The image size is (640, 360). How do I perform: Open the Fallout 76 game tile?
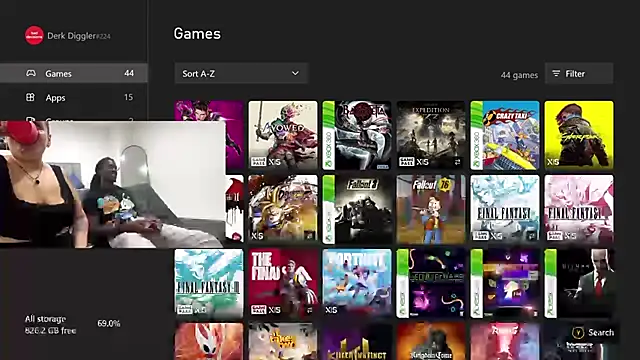click(431, 209)
